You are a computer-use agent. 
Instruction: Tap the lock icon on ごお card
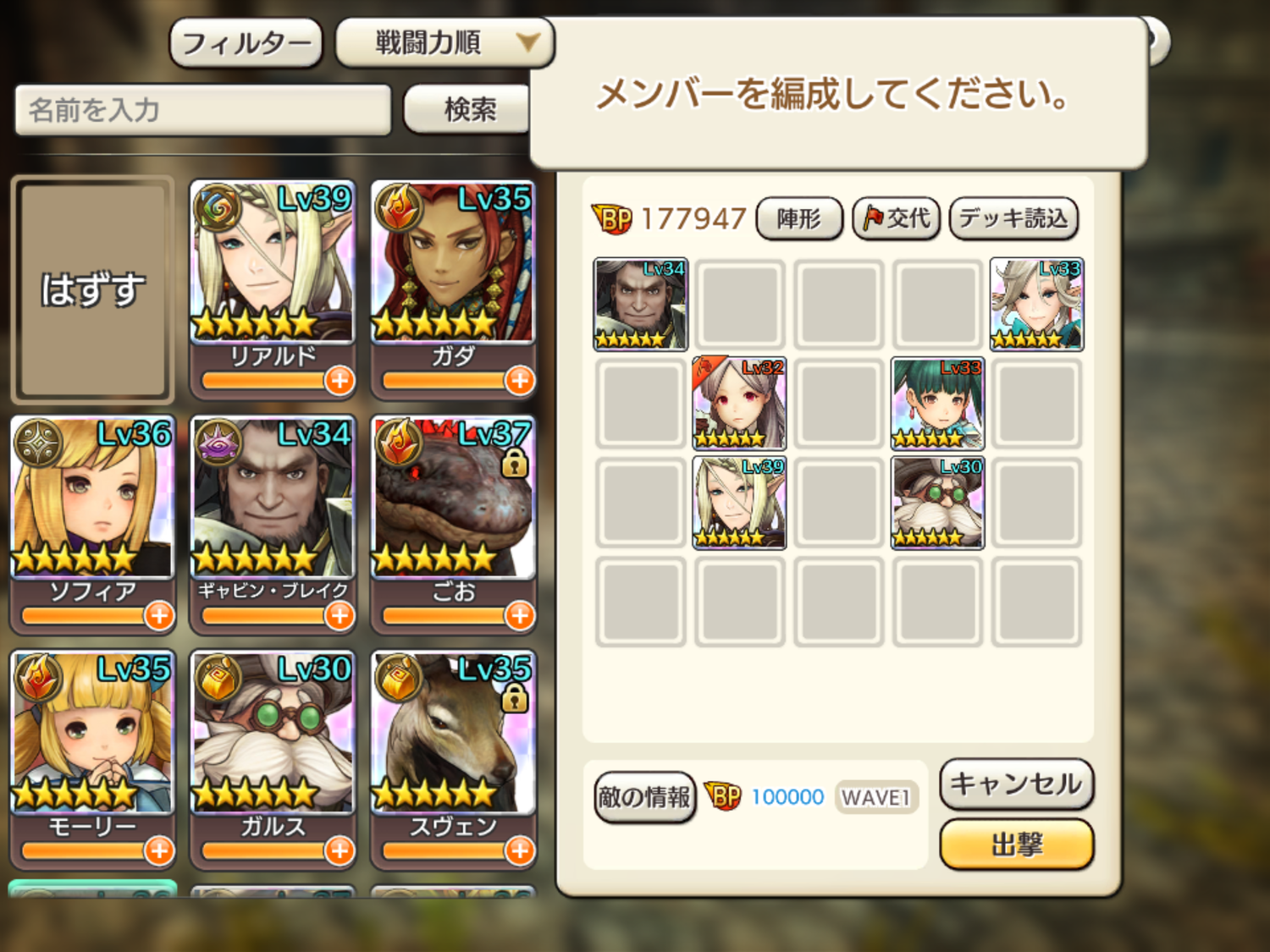515,463
